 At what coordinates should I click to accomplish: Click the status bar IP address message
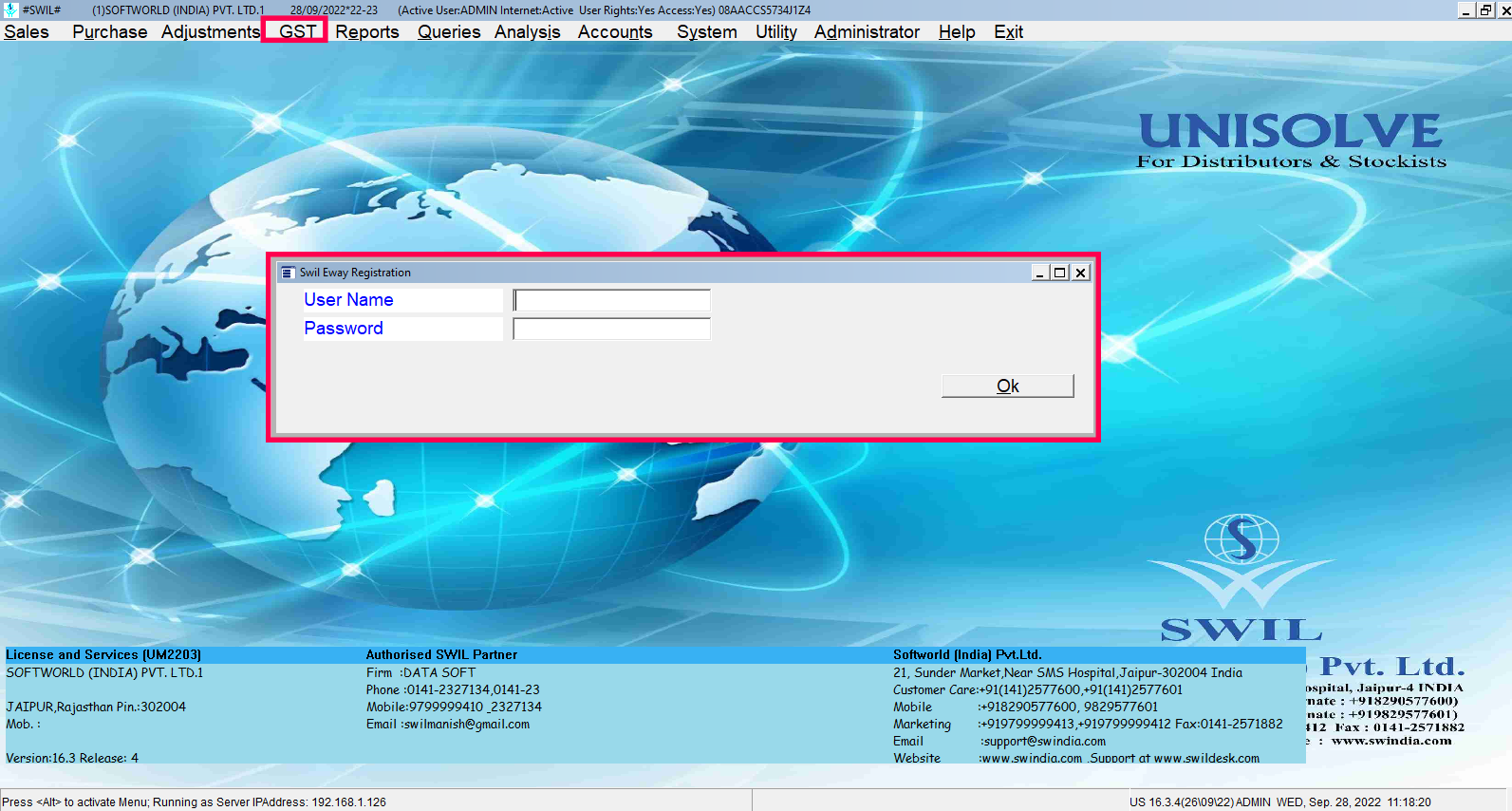tap(194, 802)
